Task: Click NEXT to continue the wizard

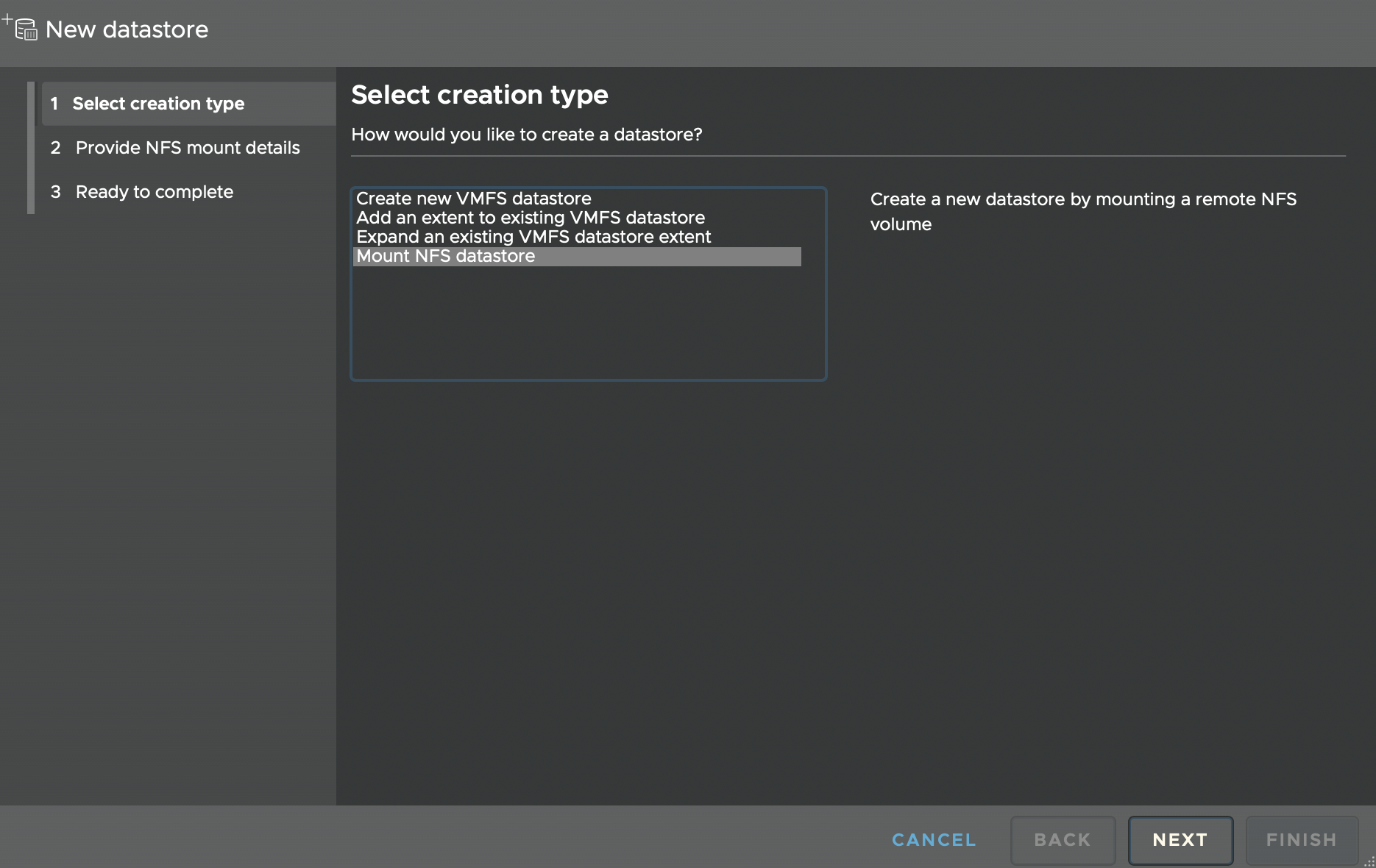Action: click(1180, 839)
